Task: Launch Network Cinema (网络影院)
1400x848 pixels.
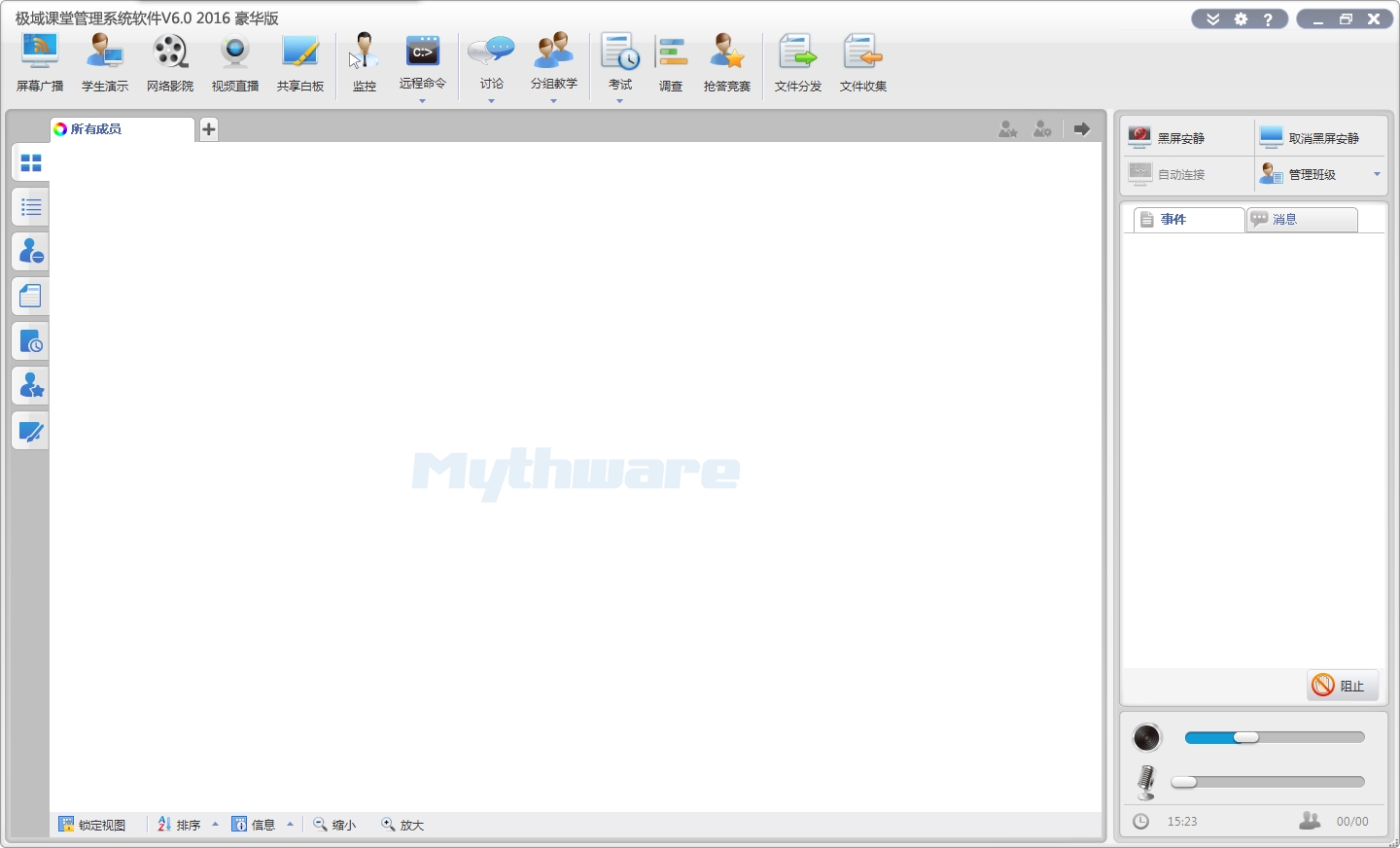Action: coord(170,62)
